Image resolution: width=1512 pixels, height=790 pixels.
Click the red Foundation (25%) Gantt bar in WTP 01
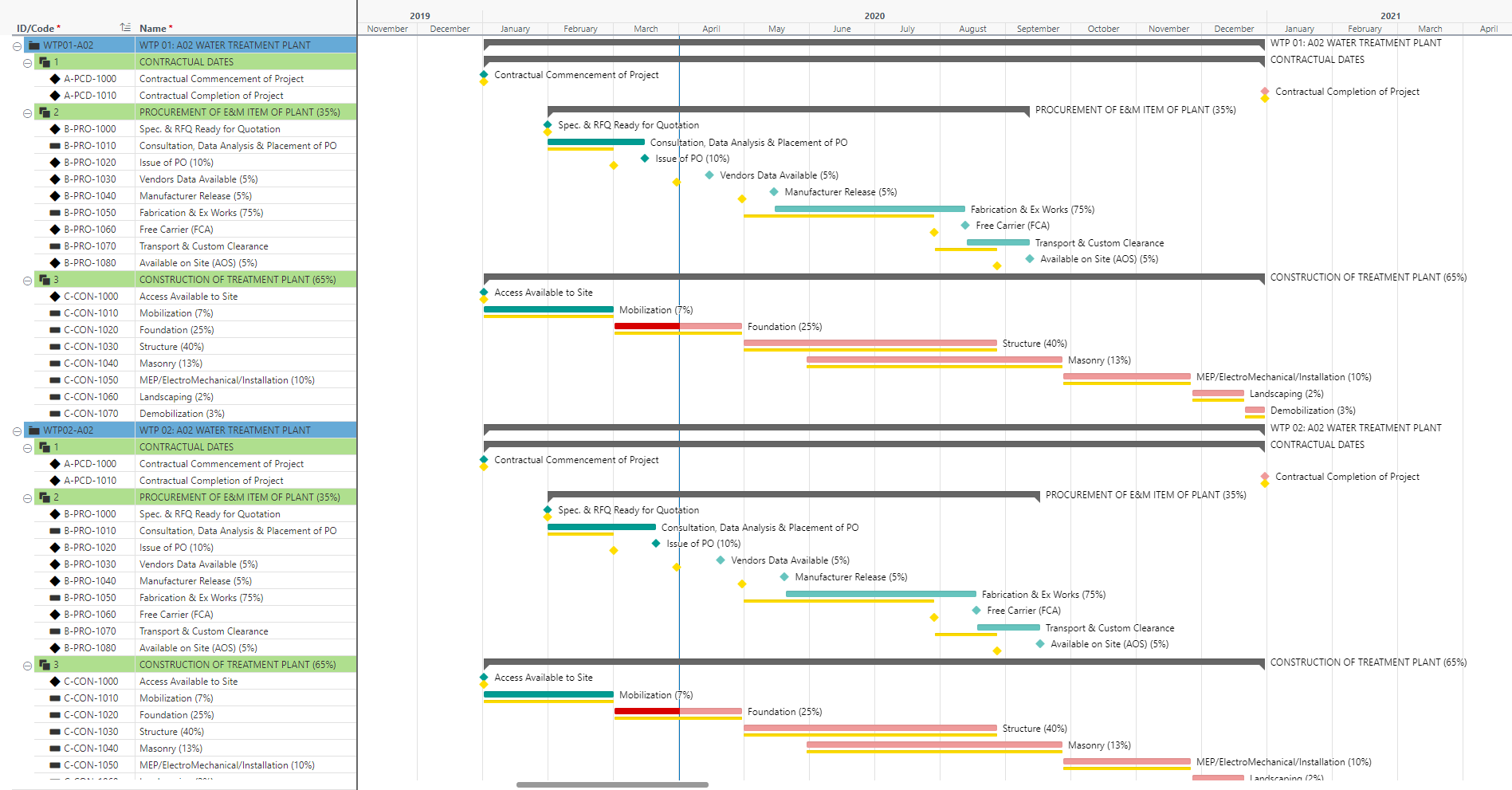pyautogui.click(x=646, y=326)
